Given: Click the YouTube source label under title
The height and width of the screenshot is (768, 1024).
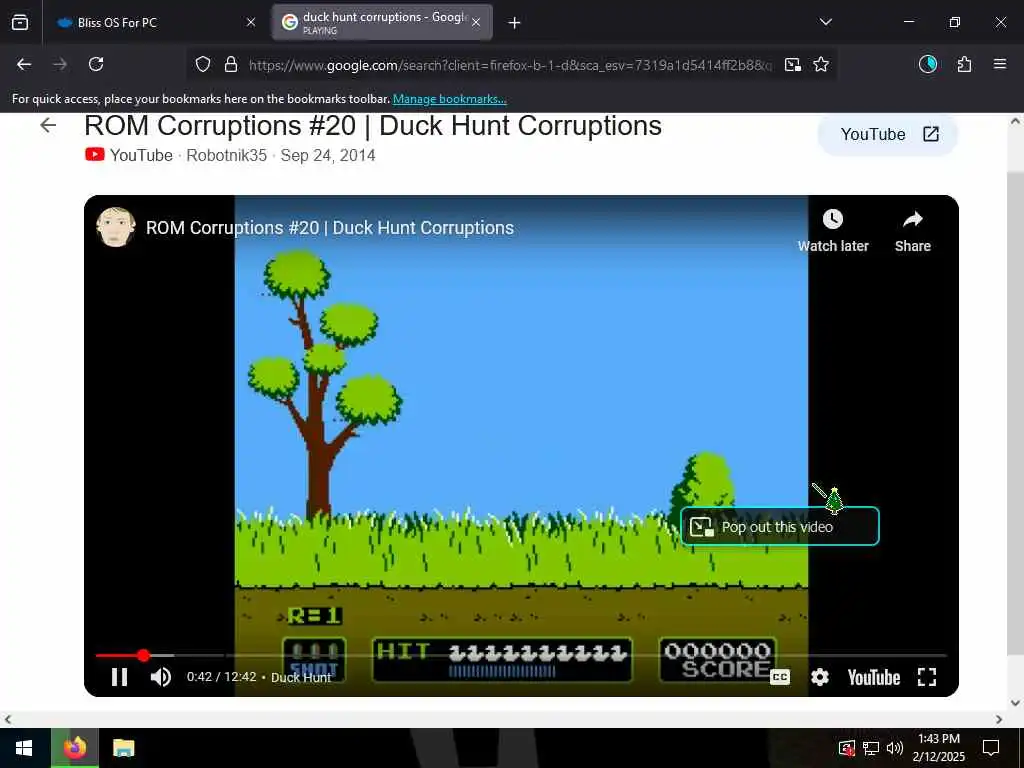Looking at the screenshot, I should (x=129, y=155).
